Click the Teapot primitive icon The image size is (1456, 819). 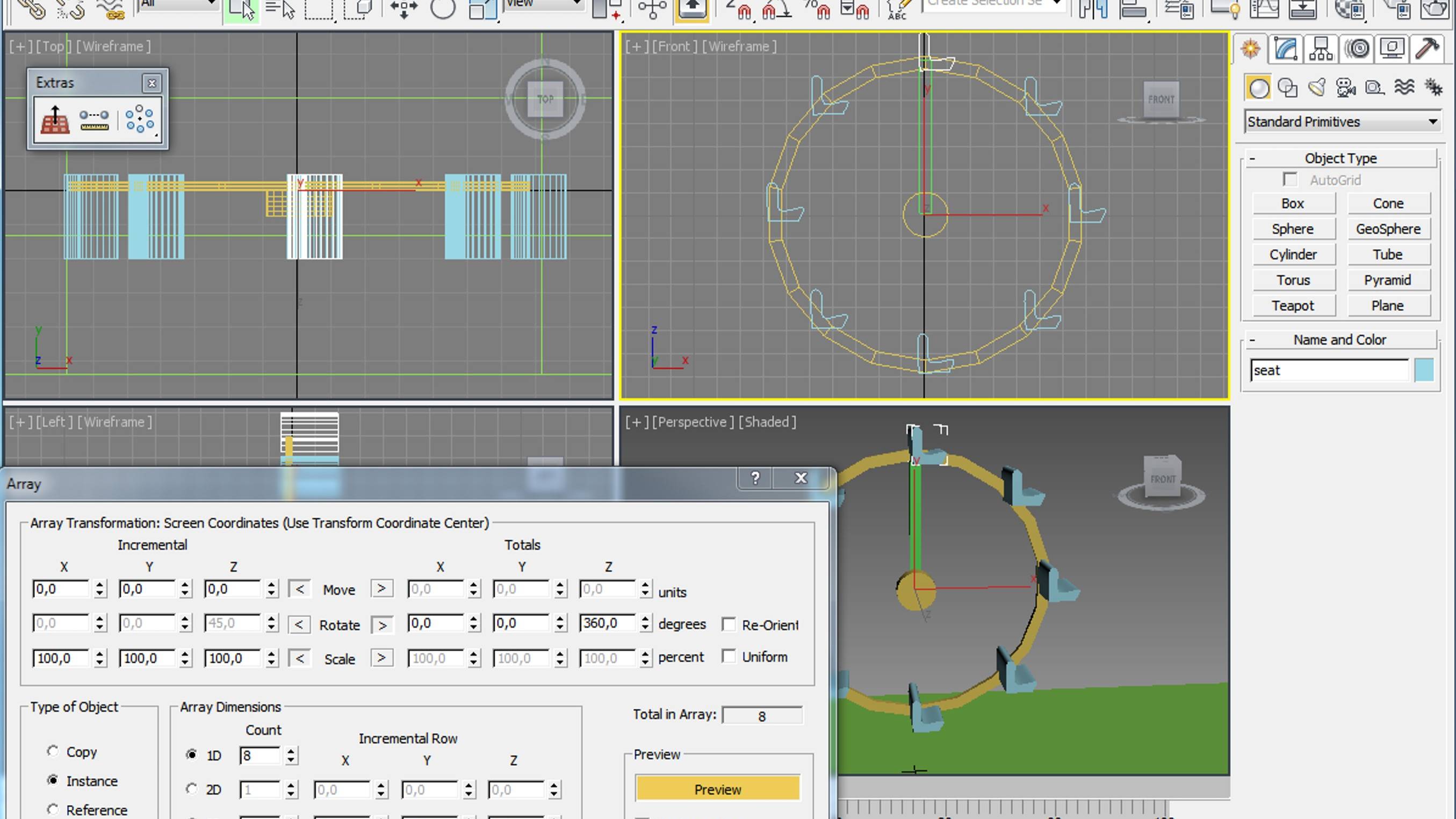1293,305
